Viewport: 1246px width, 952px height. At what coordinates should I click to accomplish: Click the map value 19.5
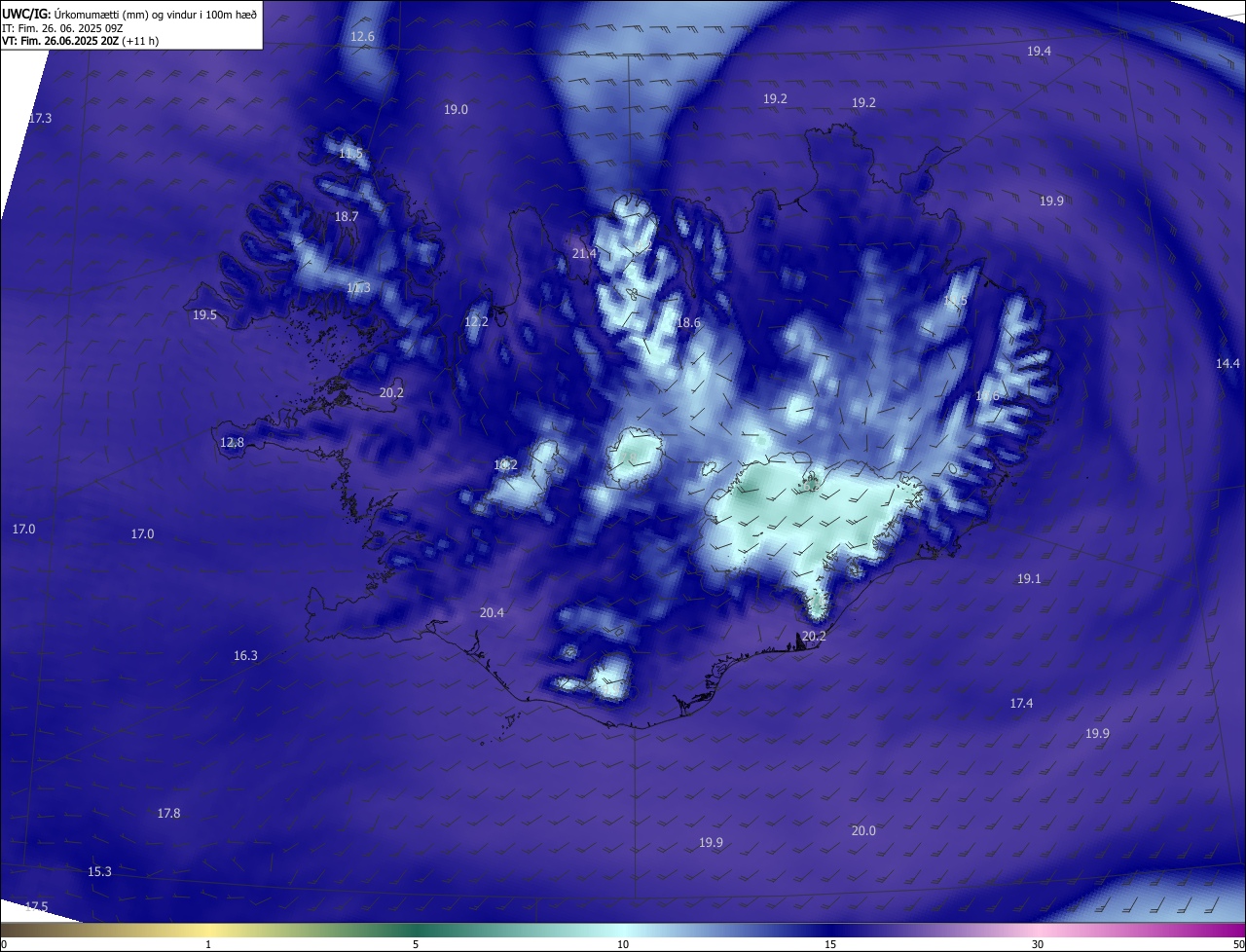[x=204, y=314]
